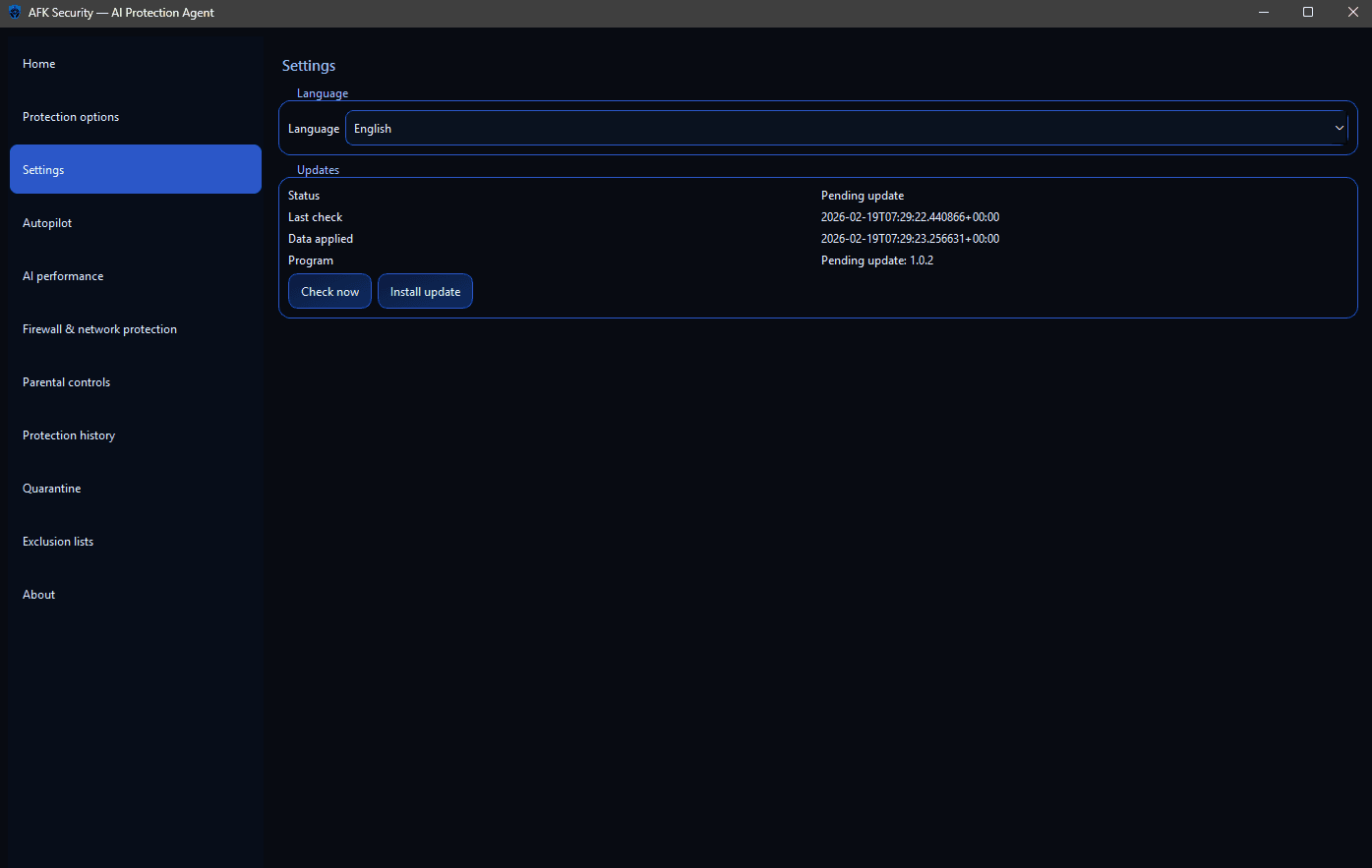Open Firewall & network protection
Viewport: 1372px width, 868px height.
99,328
